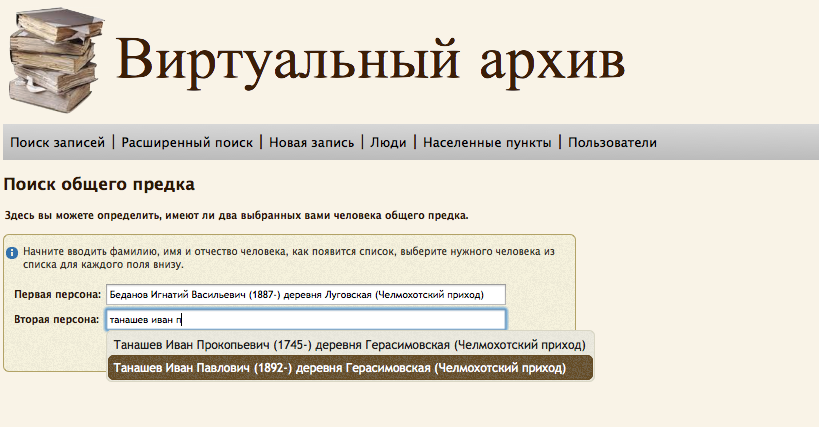Click text 'Здесь вы можете определить' description

pyautogui.click(x=237, y=216)
